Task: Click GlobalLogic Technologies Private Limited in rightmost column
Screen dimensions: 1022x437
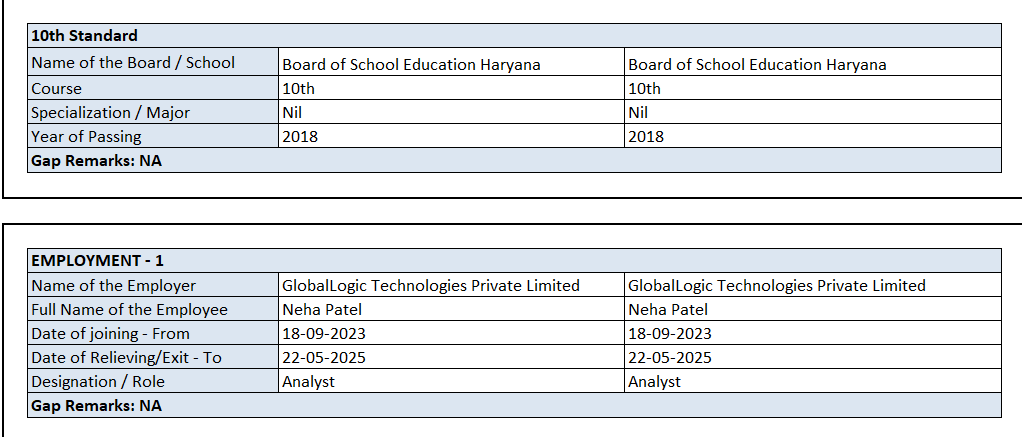Action: 776,285
